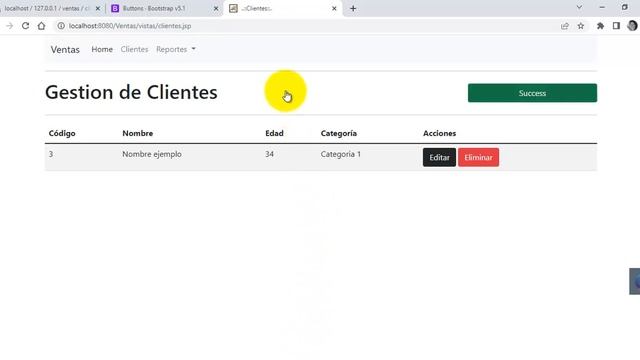Close the Buttons Bootstrap tab

pyautogui.click(x=216, y=8)
